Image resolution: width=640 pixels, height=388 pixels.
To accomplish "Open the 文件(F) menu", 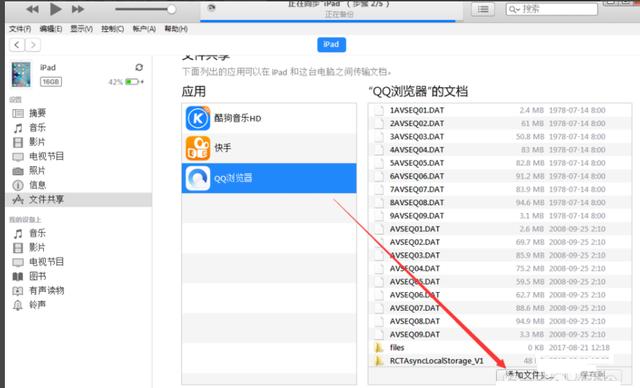I will coord(20,29).
